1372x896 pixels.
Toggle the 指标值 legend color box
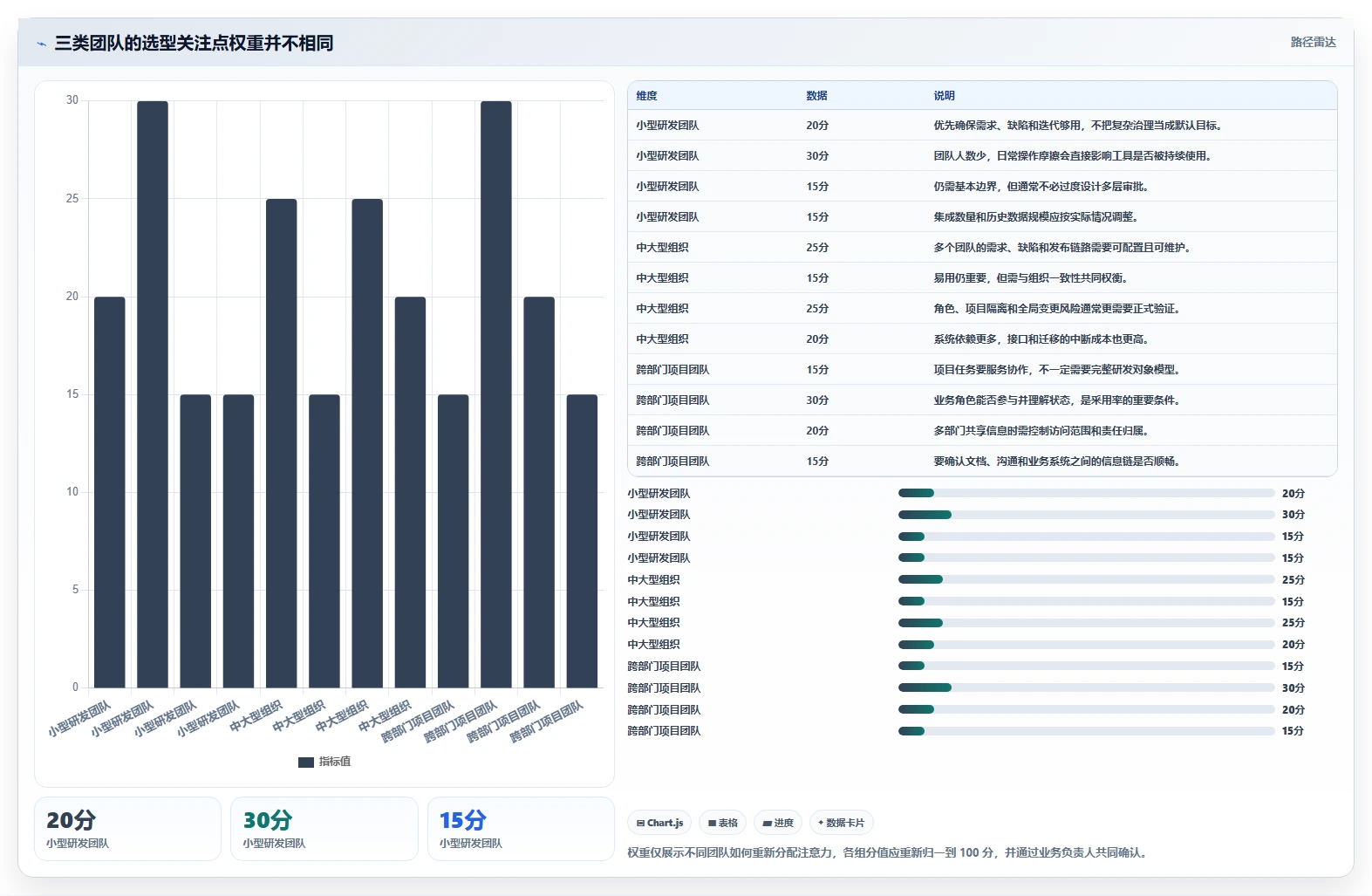pyautogui.click(x=305, y=762)
